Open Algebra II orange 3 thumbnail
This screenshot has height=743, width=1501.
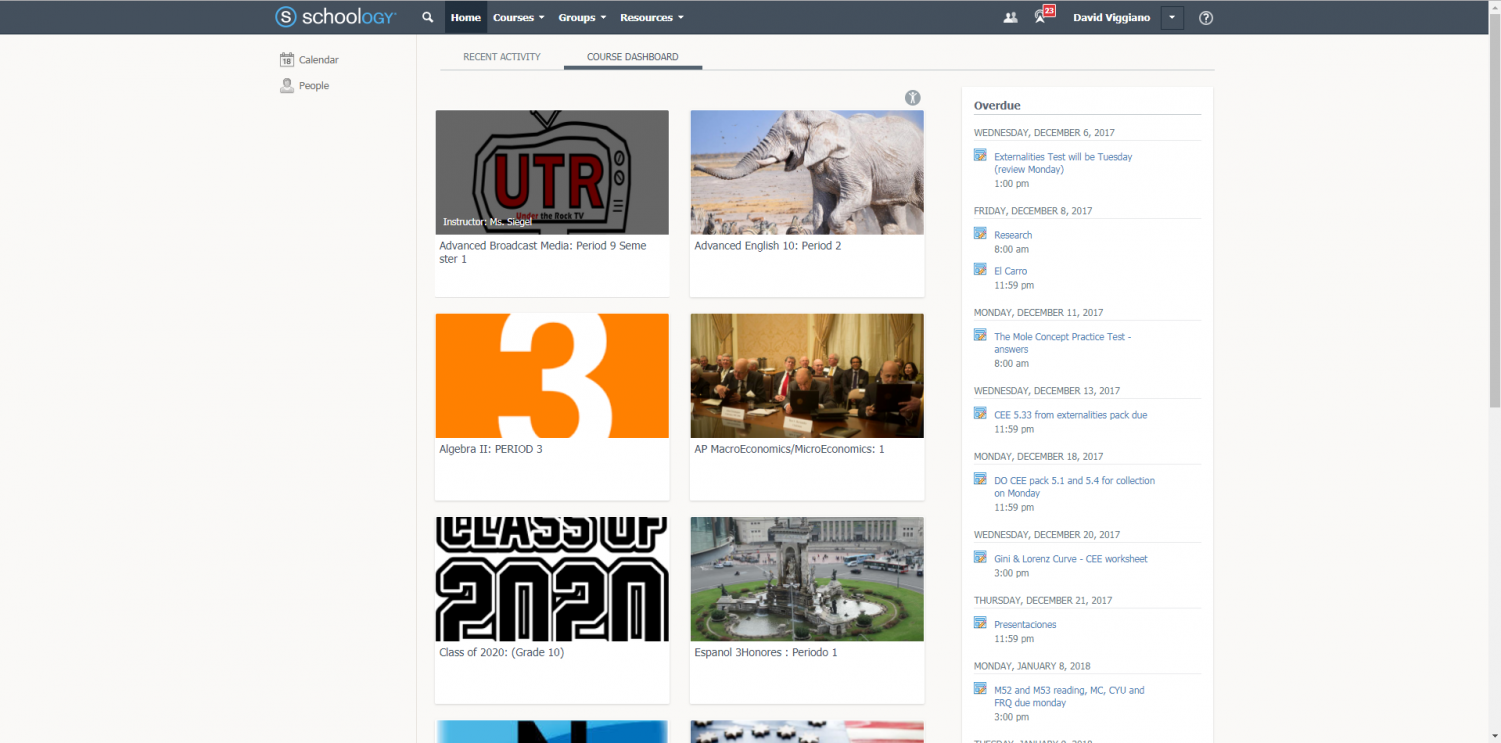pos(552,376)
